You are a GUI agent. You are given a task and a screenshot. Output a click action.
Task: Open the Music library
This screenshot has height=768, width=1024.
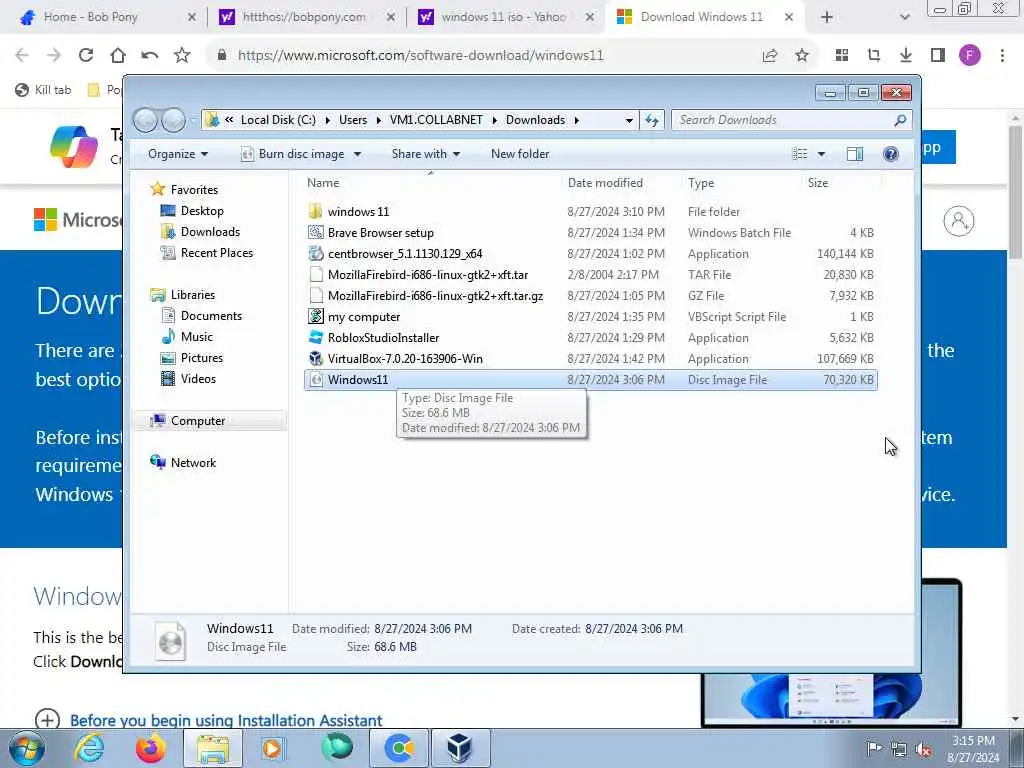(x=197, y=337)
